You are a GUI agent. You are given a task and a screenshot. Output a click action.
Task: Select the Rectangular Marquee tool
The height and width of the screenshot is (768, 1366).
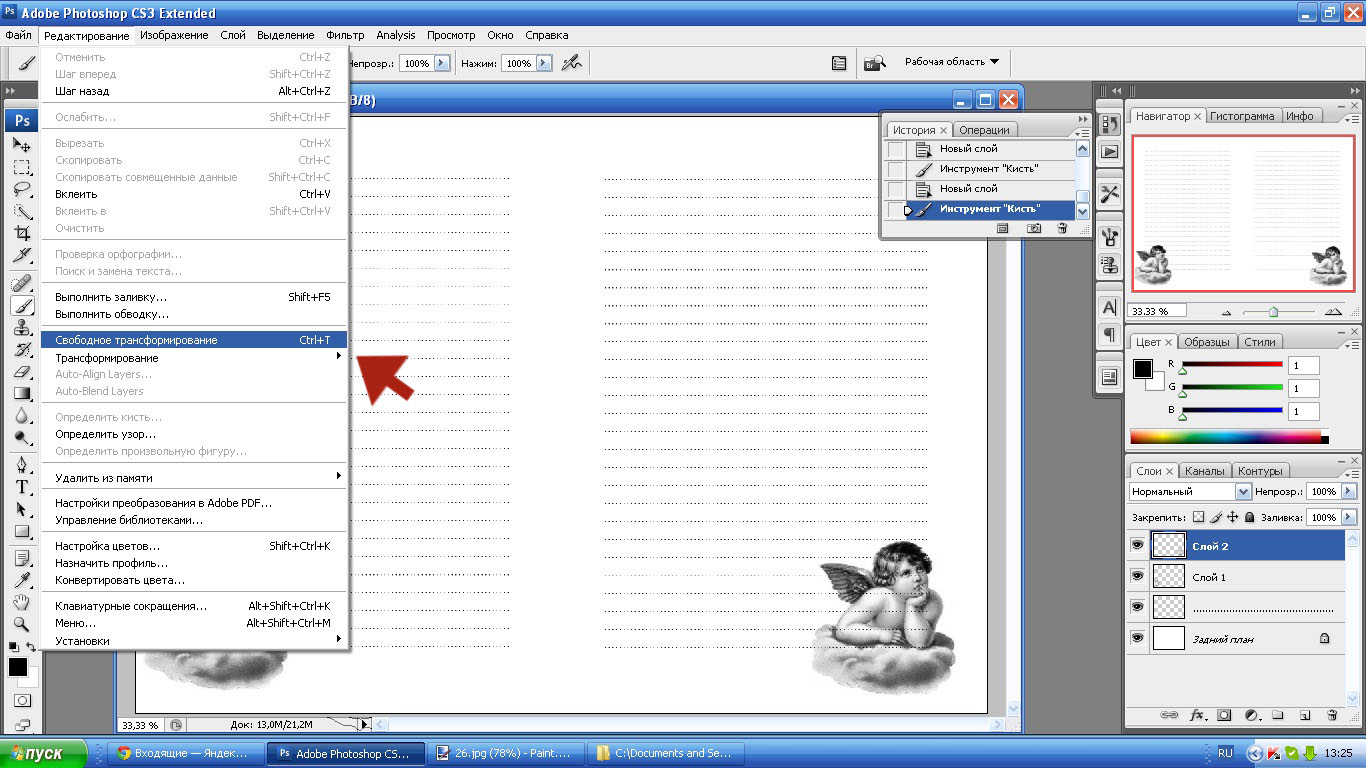pos(22,167)
